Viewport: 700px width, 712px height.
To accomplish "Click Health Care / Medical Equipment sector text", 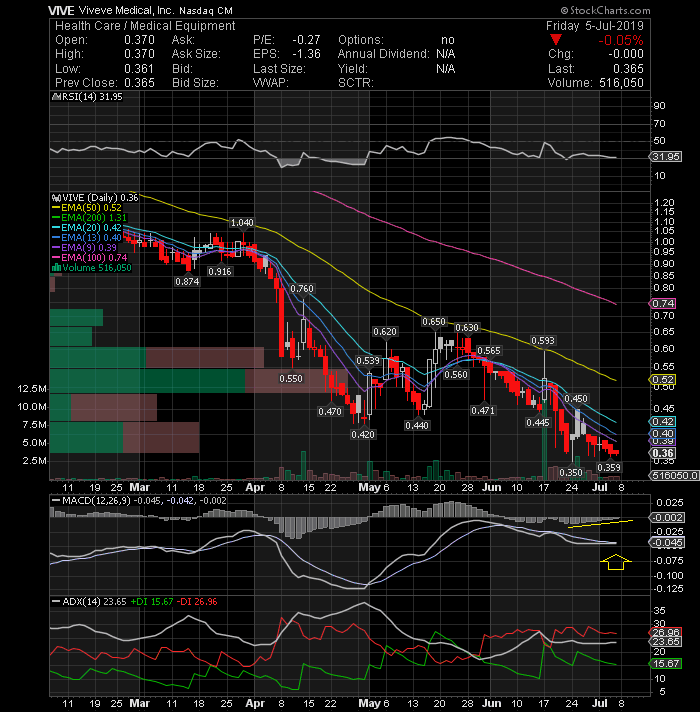I will tap(145, 26).
